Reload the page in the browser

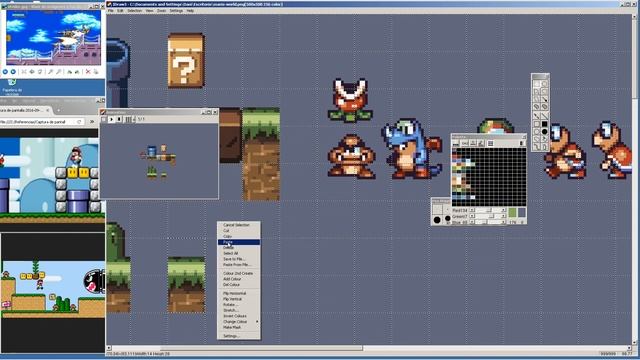point(79,122)
